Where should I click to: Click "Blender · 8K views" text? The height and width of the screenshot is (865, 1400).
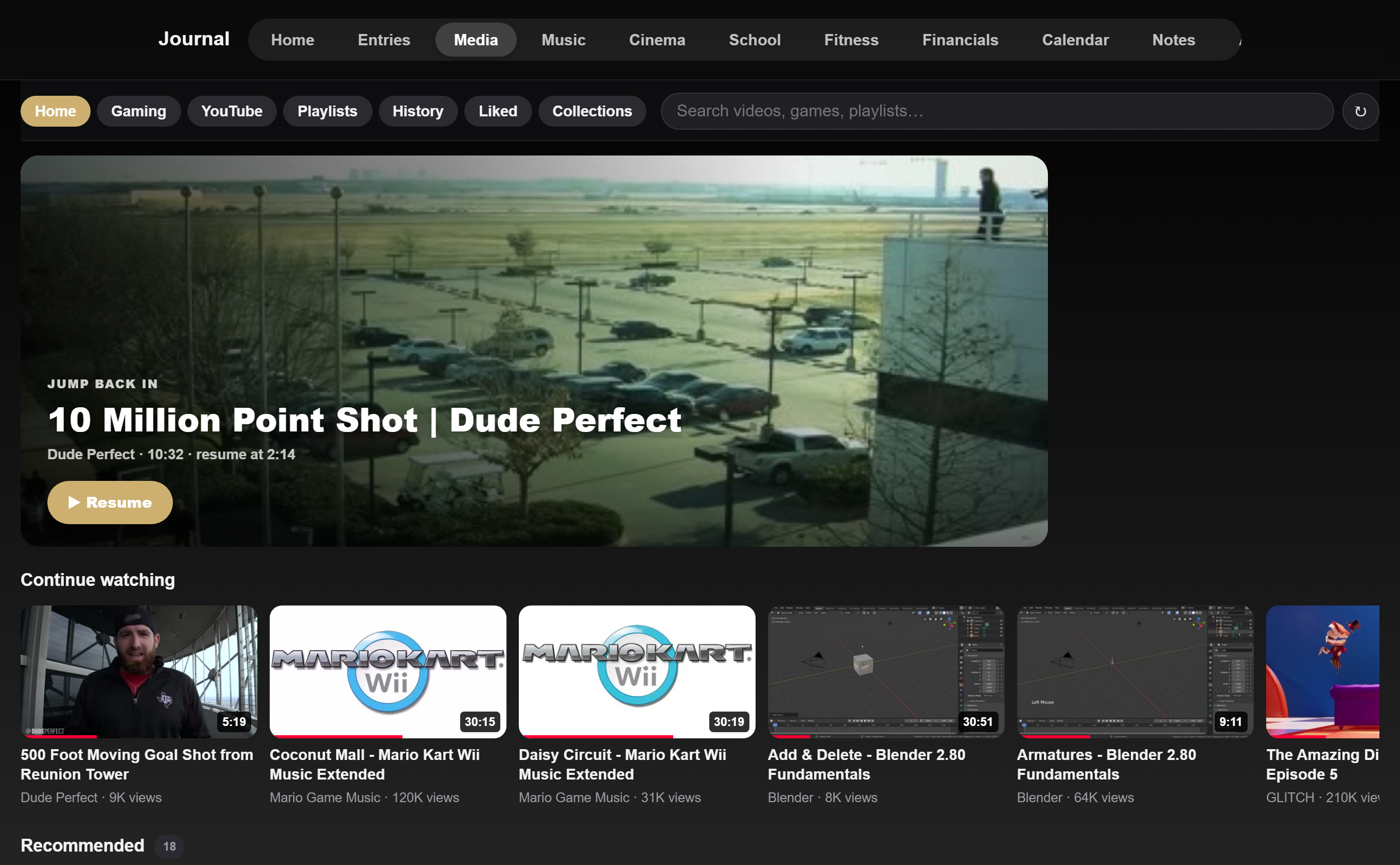822,798
